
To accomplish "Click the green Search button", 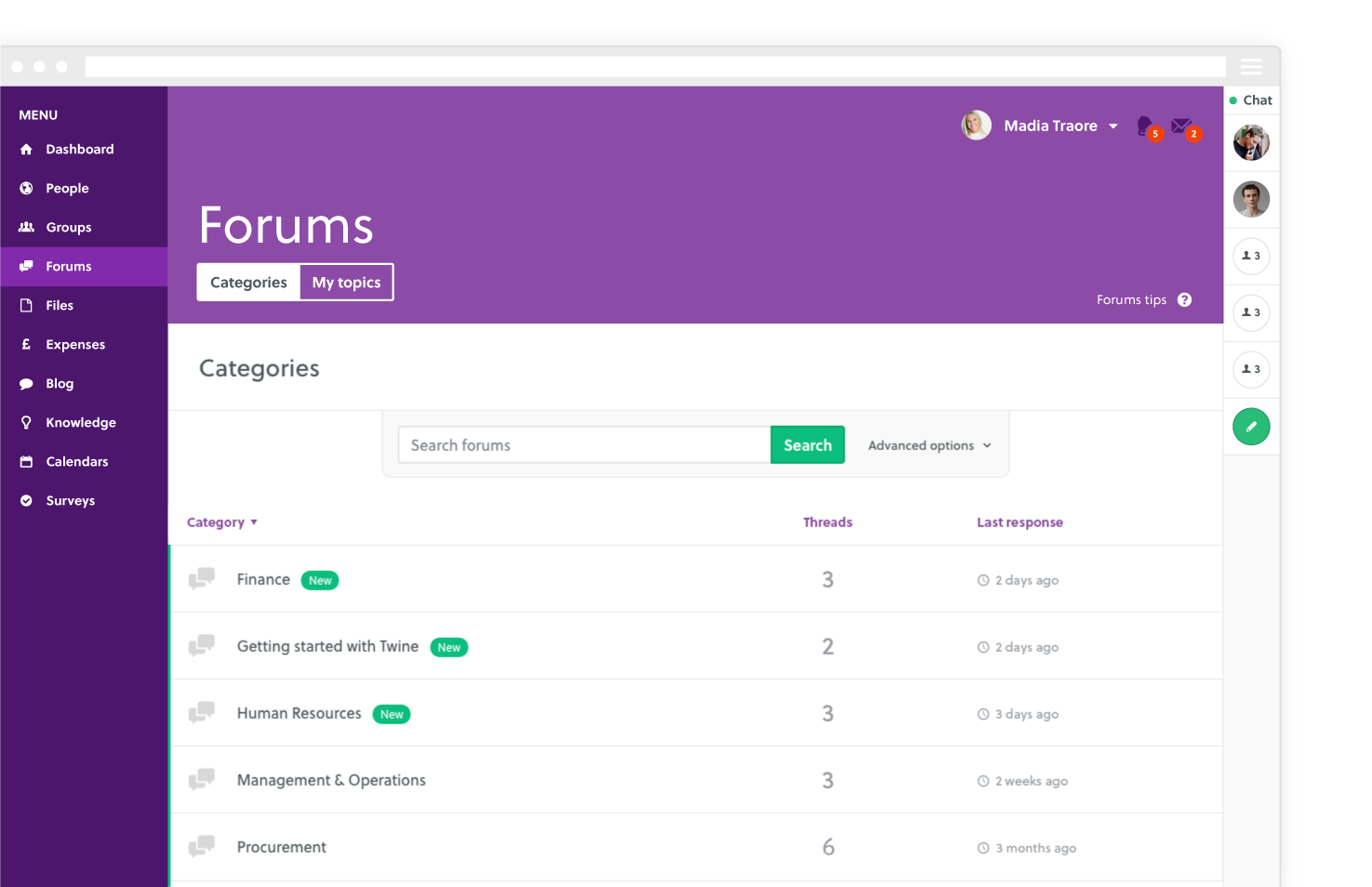I will [807, 445].
